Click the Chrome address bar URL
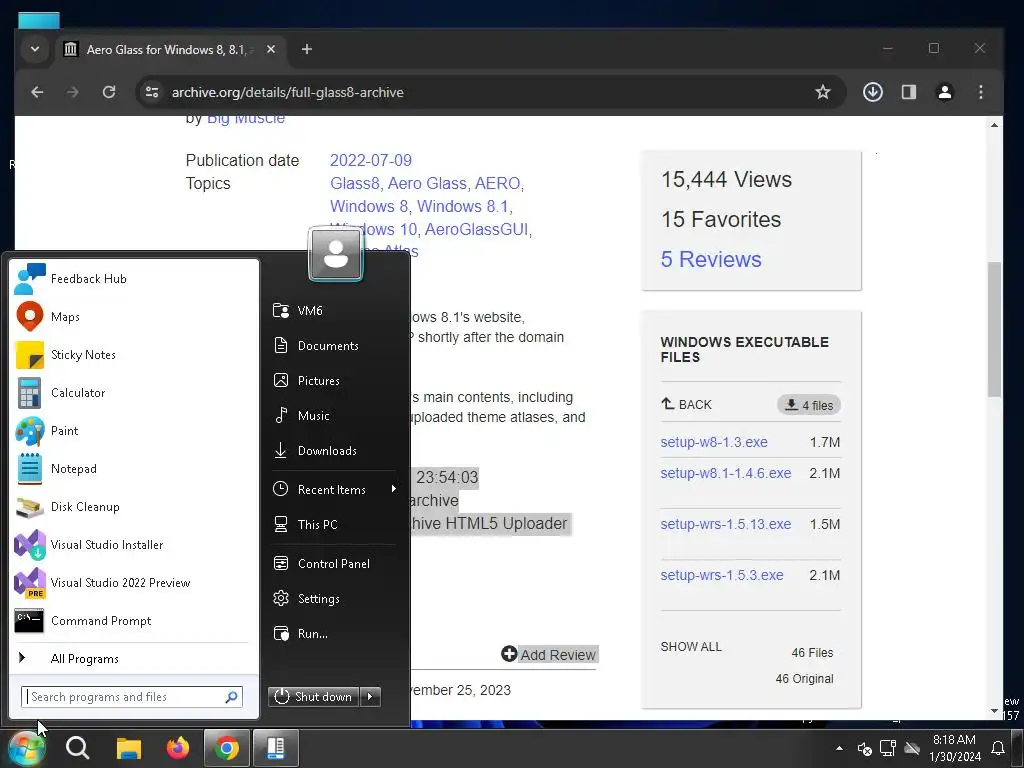This screenshot has height=768, width=1024. pos(287,92)
